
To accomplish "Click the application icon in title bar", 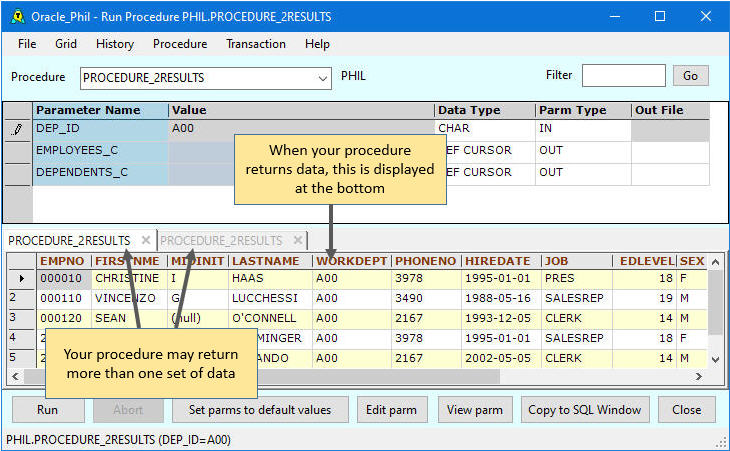I will coord(18,17).
